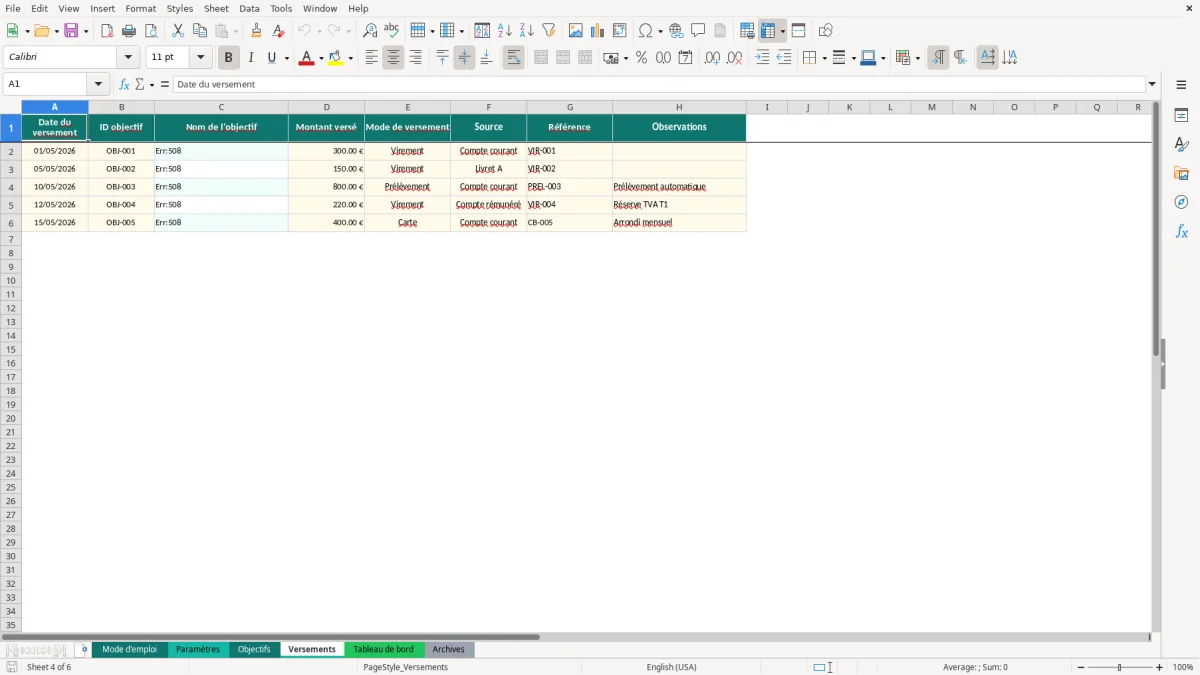Align text left

[x=372, y=58]
